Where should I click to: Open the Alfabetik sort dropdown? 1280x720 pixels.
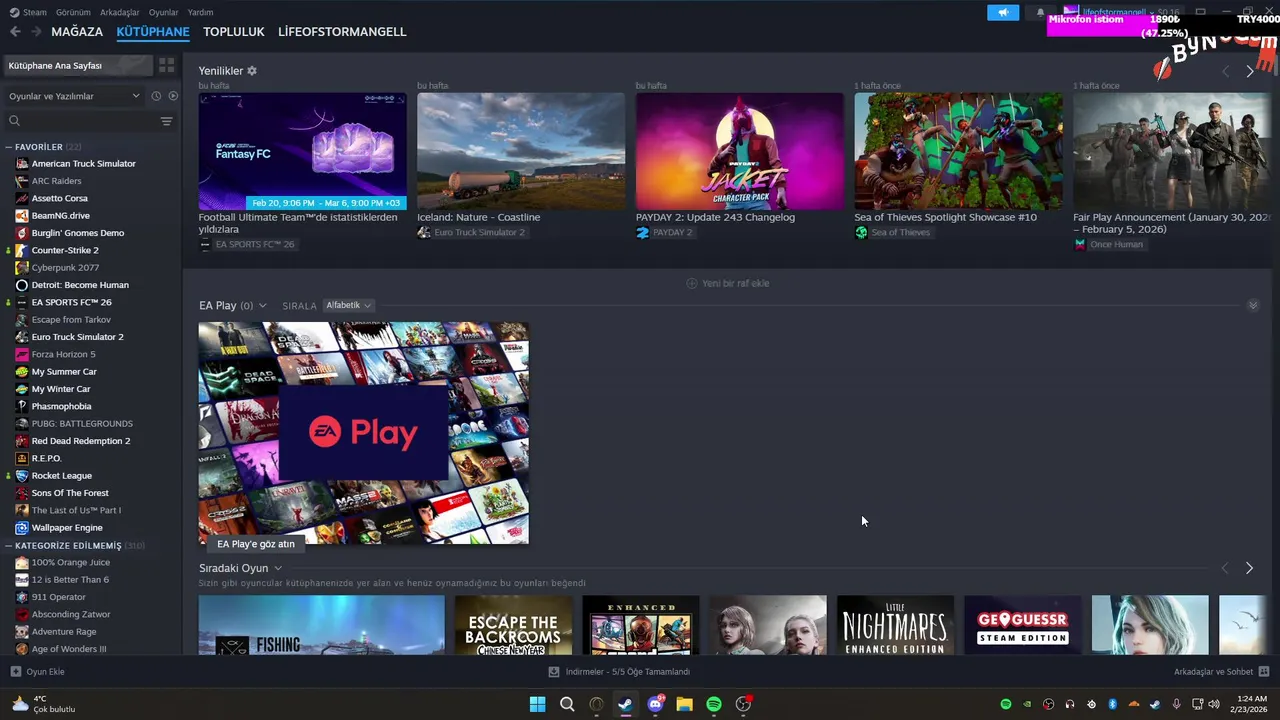coord(349,305)
